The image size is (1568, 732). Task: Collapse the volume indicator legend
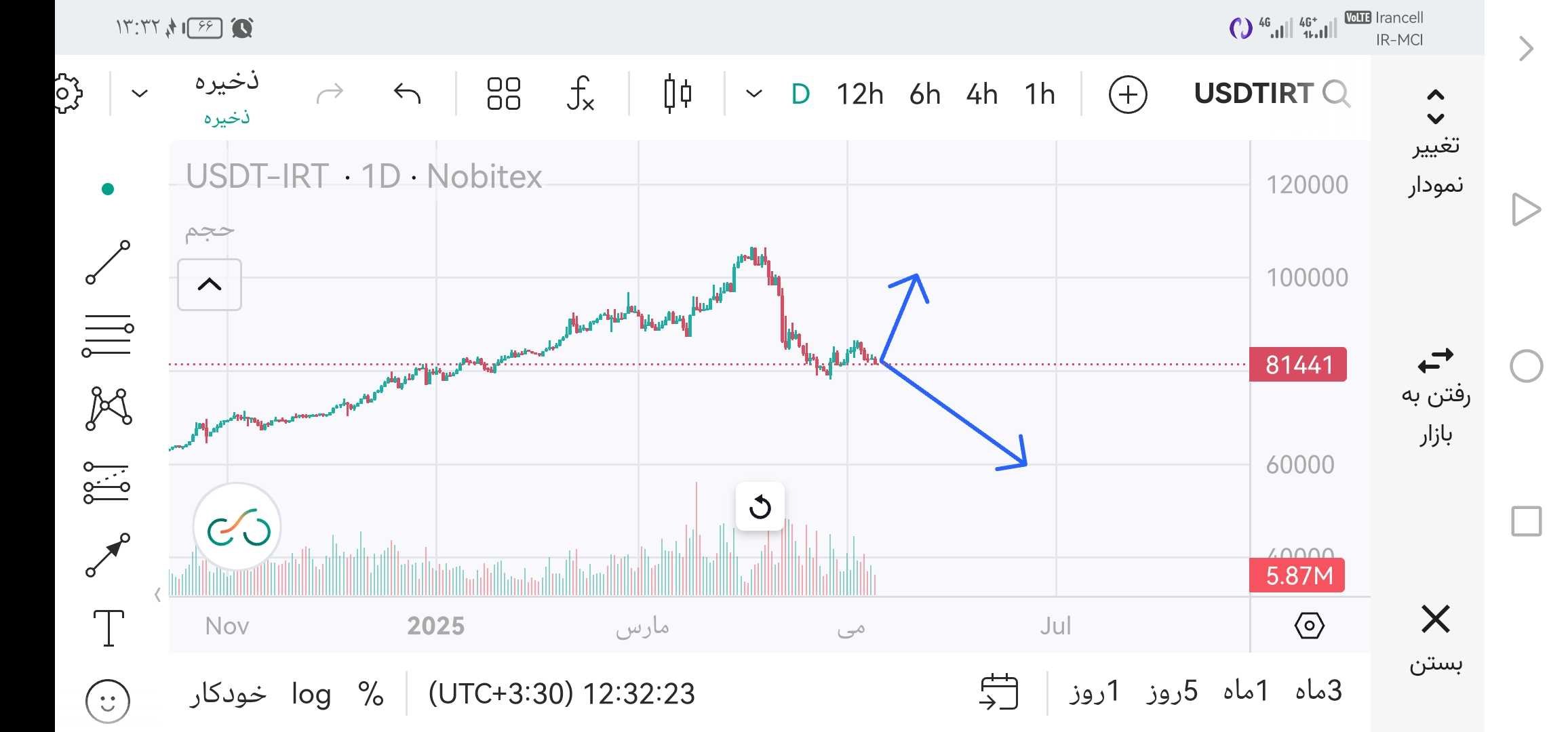click(210, 285)
